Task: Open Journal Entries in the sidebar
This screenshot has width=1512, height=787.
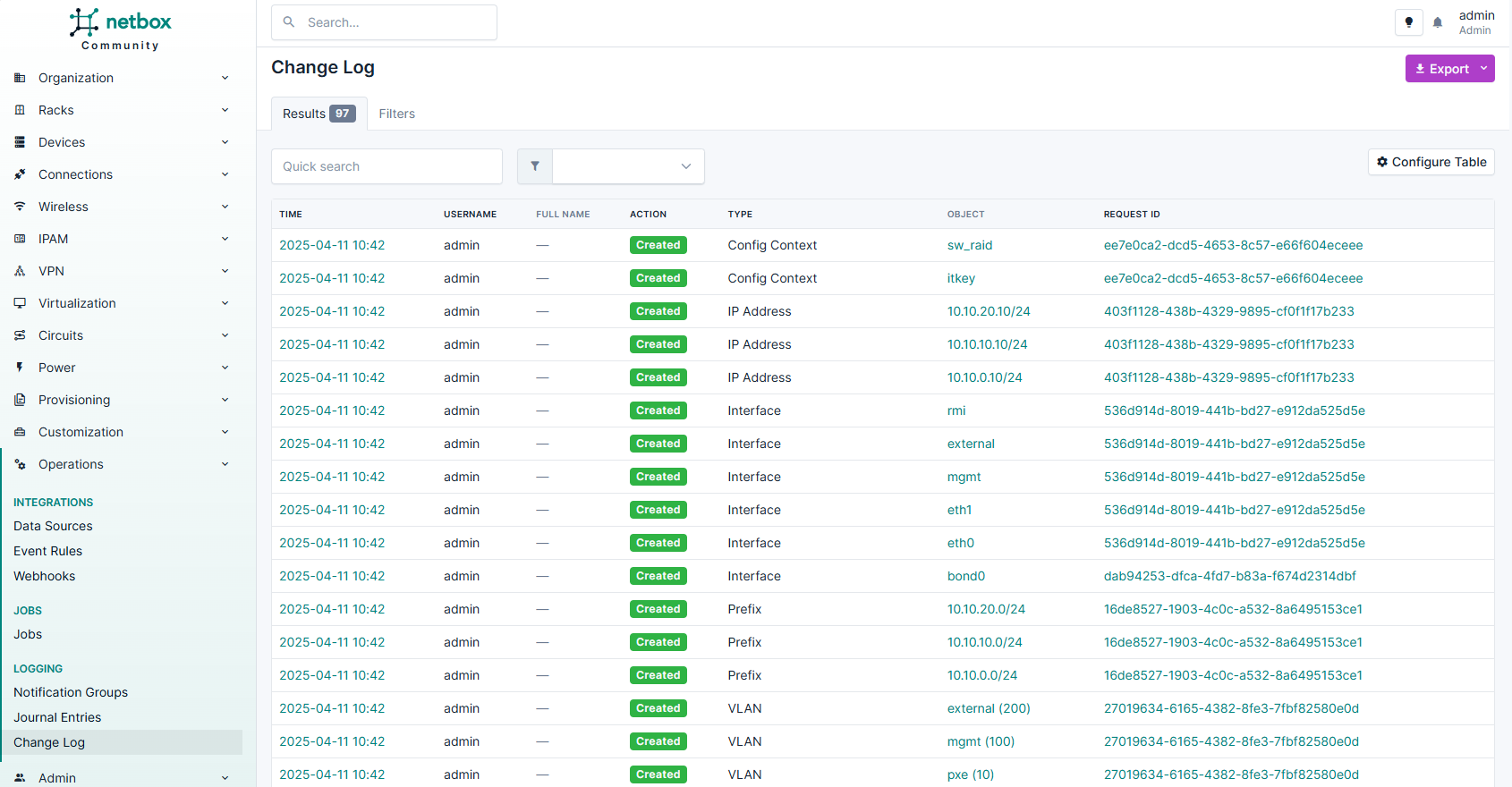Action: (57, 717)
